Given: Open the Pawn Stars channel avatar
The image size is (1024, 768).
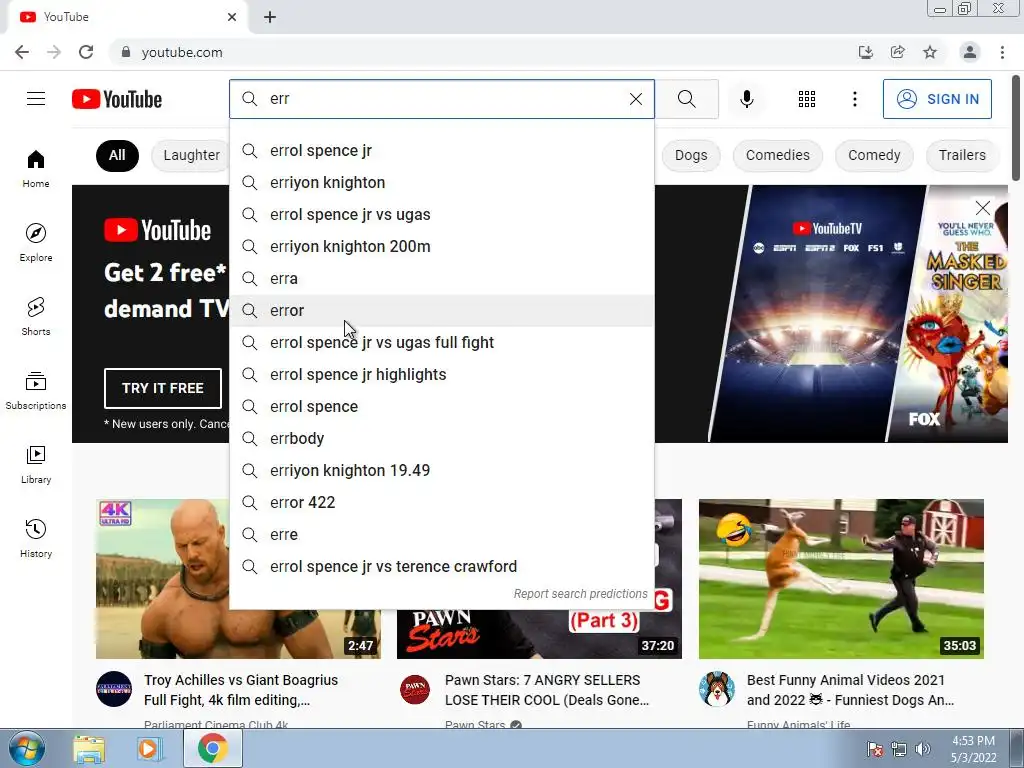Looking at the screenshot, I should tap(415, 689).
